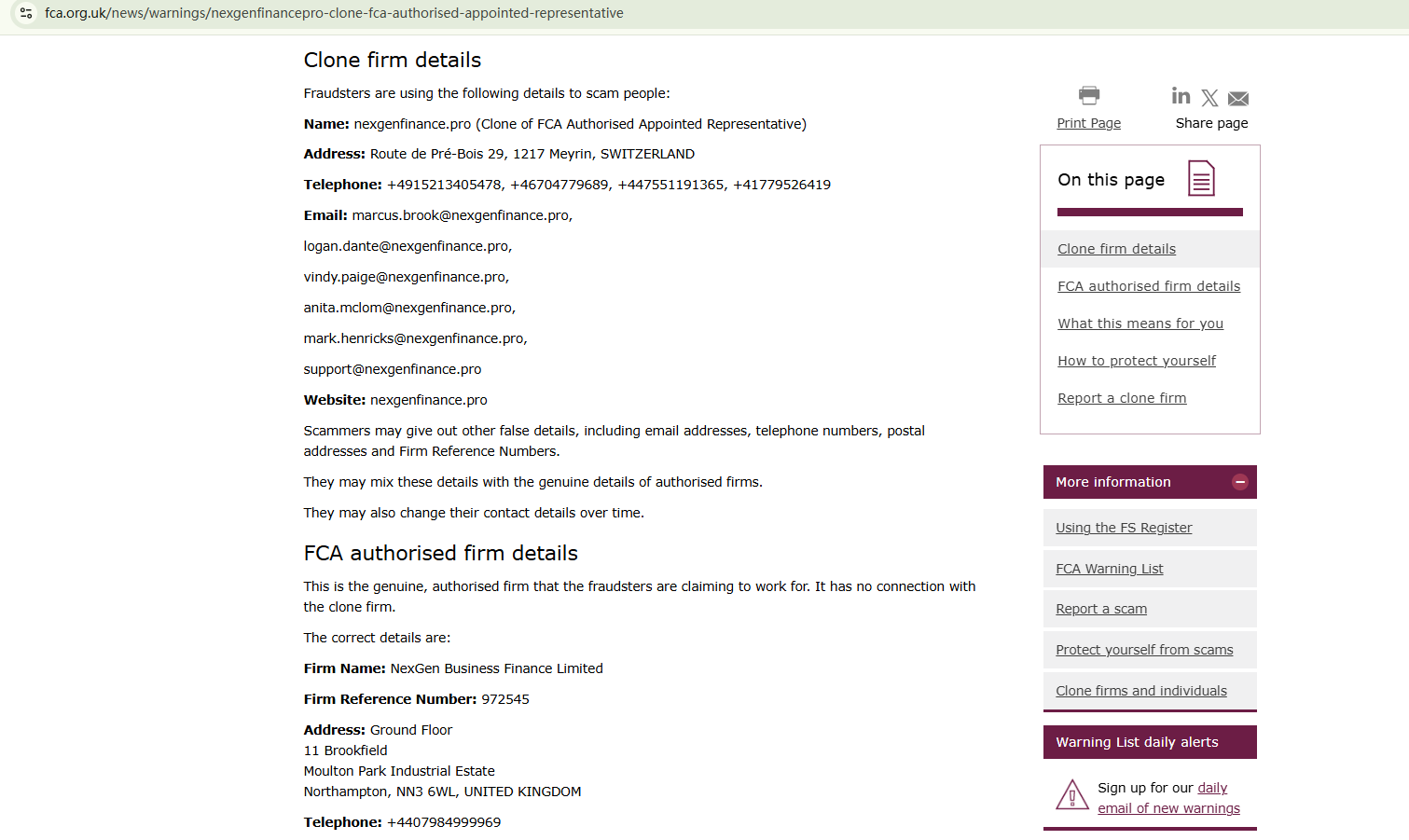The width and height of the screenshot is (1409, 840).
Task: Click the Print Page link
Action: point(1088,123)
